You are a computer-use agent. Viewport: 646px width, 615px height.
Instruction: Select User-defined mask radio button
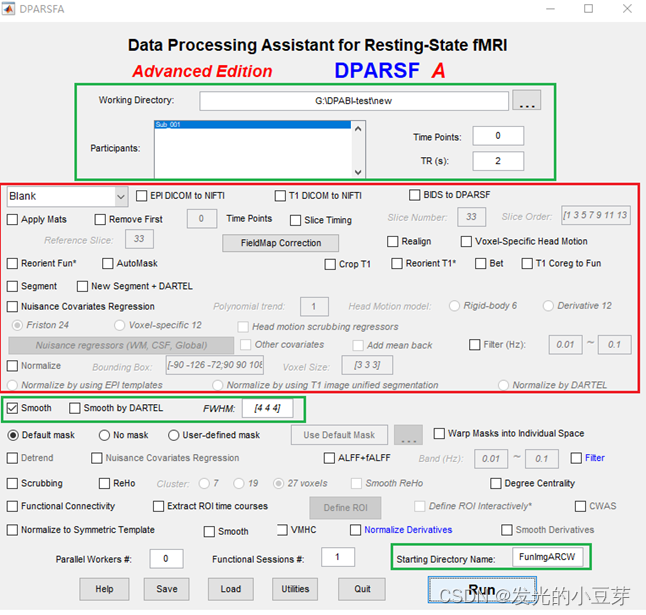[x=173, y=435]
